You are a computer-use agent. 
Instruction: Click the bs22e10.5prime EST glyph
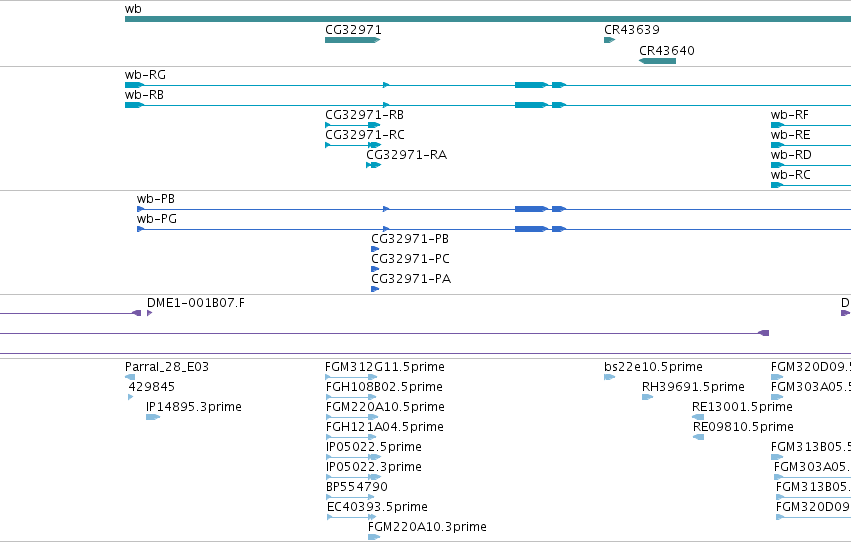[x=609, y=377]
